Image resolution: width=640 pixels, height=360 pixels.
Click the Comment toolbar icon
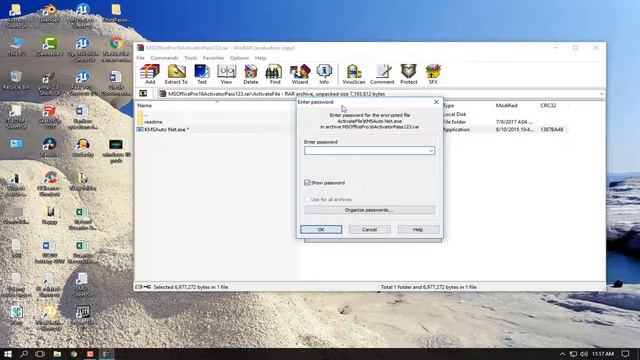382,74
